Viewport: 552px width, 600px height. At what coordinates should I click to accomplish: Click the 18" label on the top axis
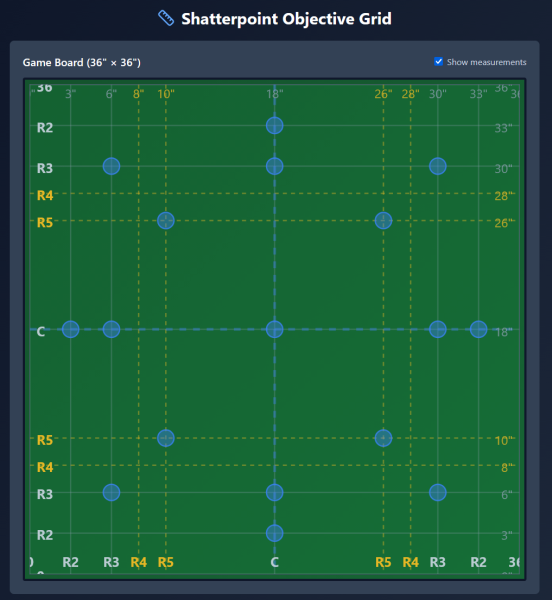tap(275, 94)
